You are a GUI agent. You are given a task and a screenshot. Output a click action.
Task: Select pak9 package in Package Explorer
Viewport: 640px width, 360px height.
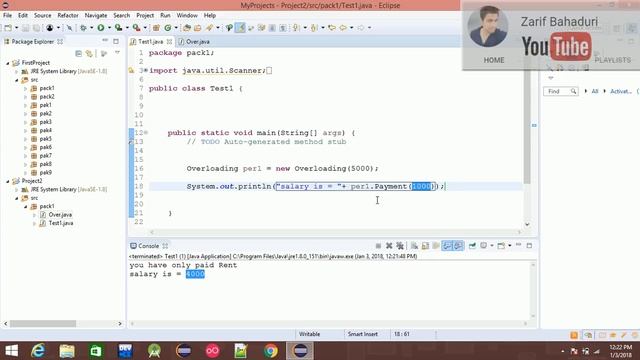[x=45, y=172]
